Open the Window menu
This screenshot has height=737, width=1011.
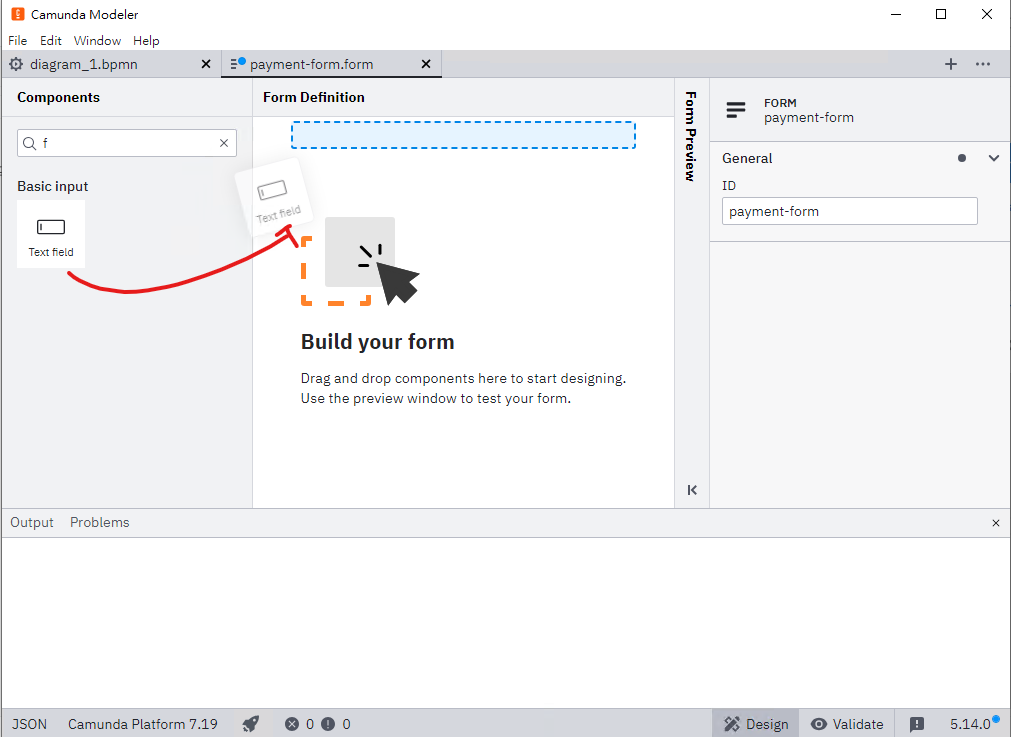tap(97, 41)
